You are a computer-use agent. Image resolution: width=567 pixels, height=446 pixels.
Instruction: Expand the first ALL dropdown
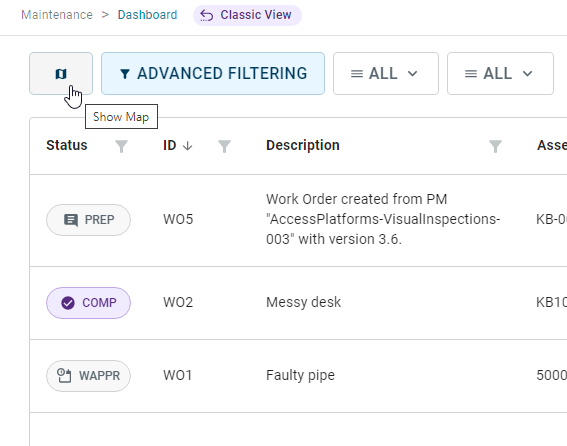pyautogui.click(x=386, y=73)
